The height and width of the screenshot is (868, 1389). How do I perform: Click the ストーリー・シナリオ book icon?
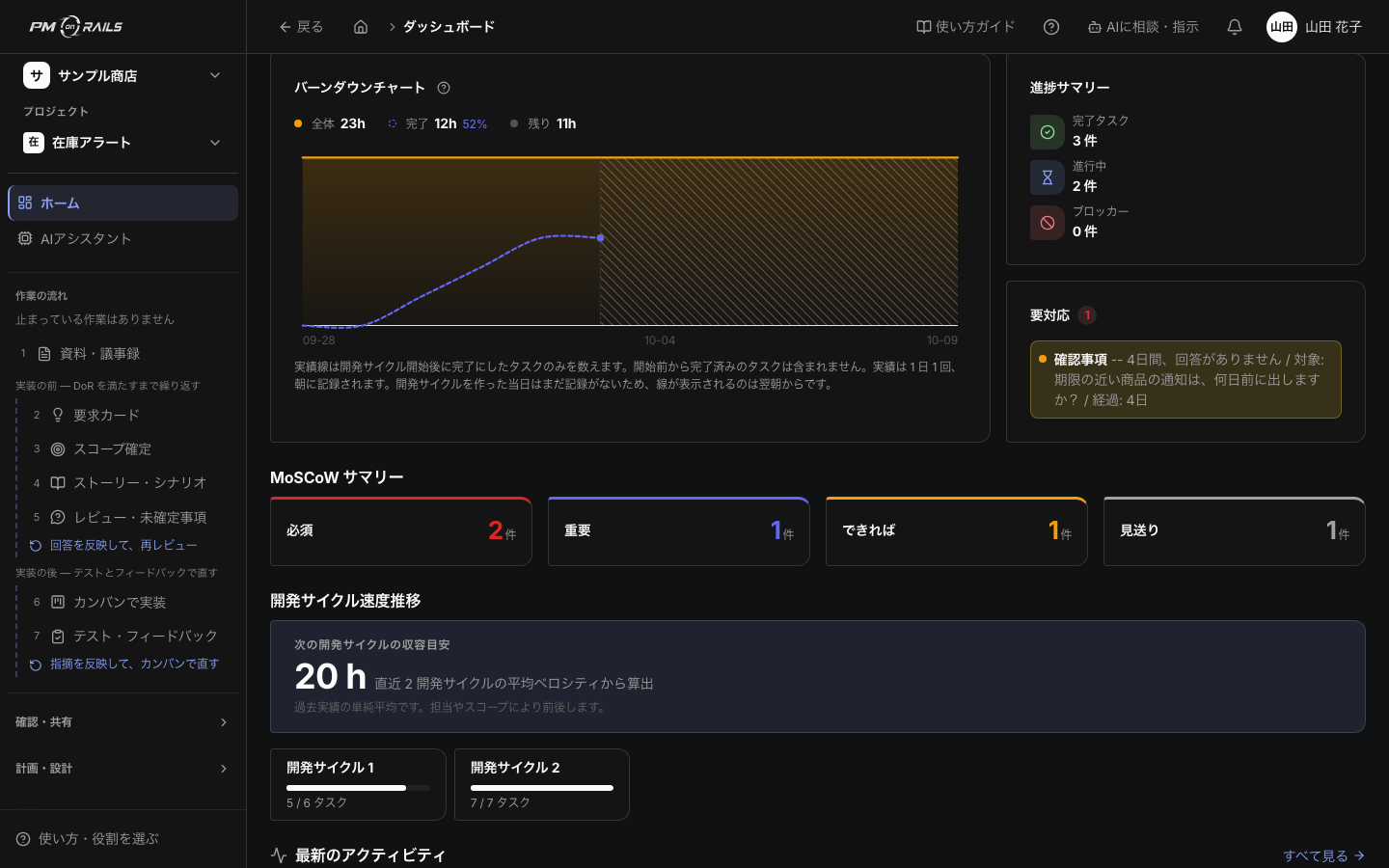58,482
